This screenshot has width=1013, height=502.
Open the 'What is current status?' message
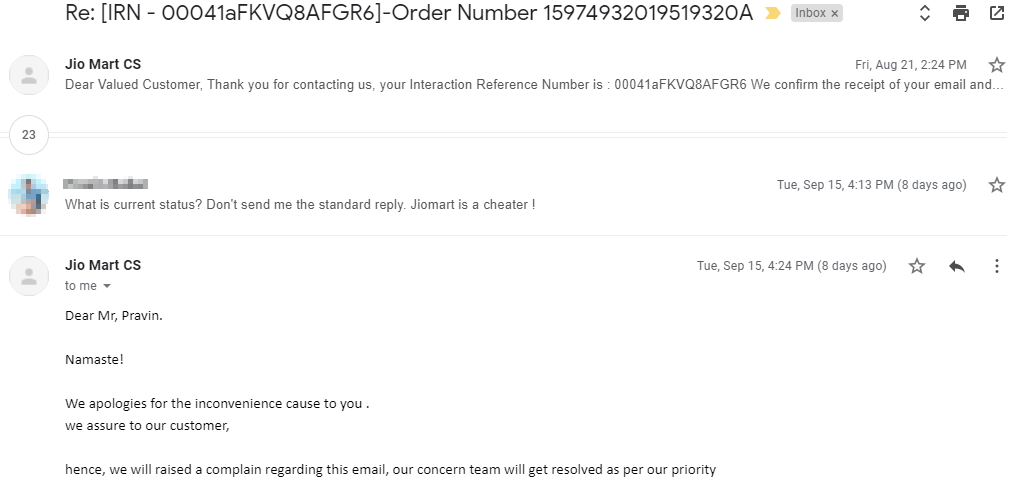(x=300, y=205)
